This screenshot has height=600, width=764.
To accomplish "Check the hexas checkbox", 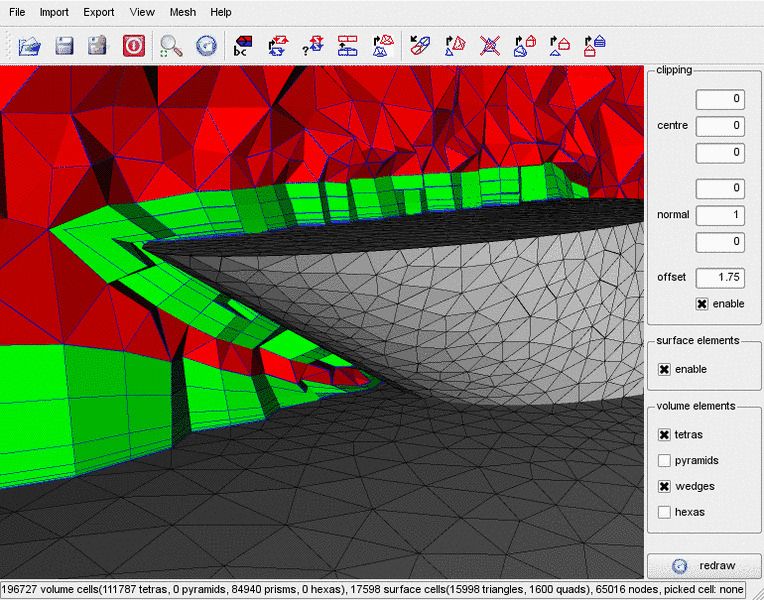I will tap(664, 512).
